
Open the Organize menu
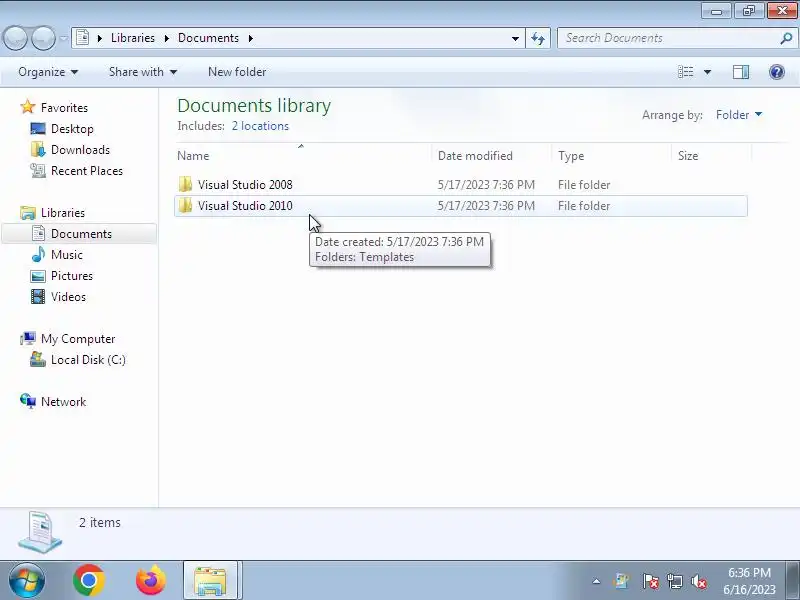[x=48, y=72]
